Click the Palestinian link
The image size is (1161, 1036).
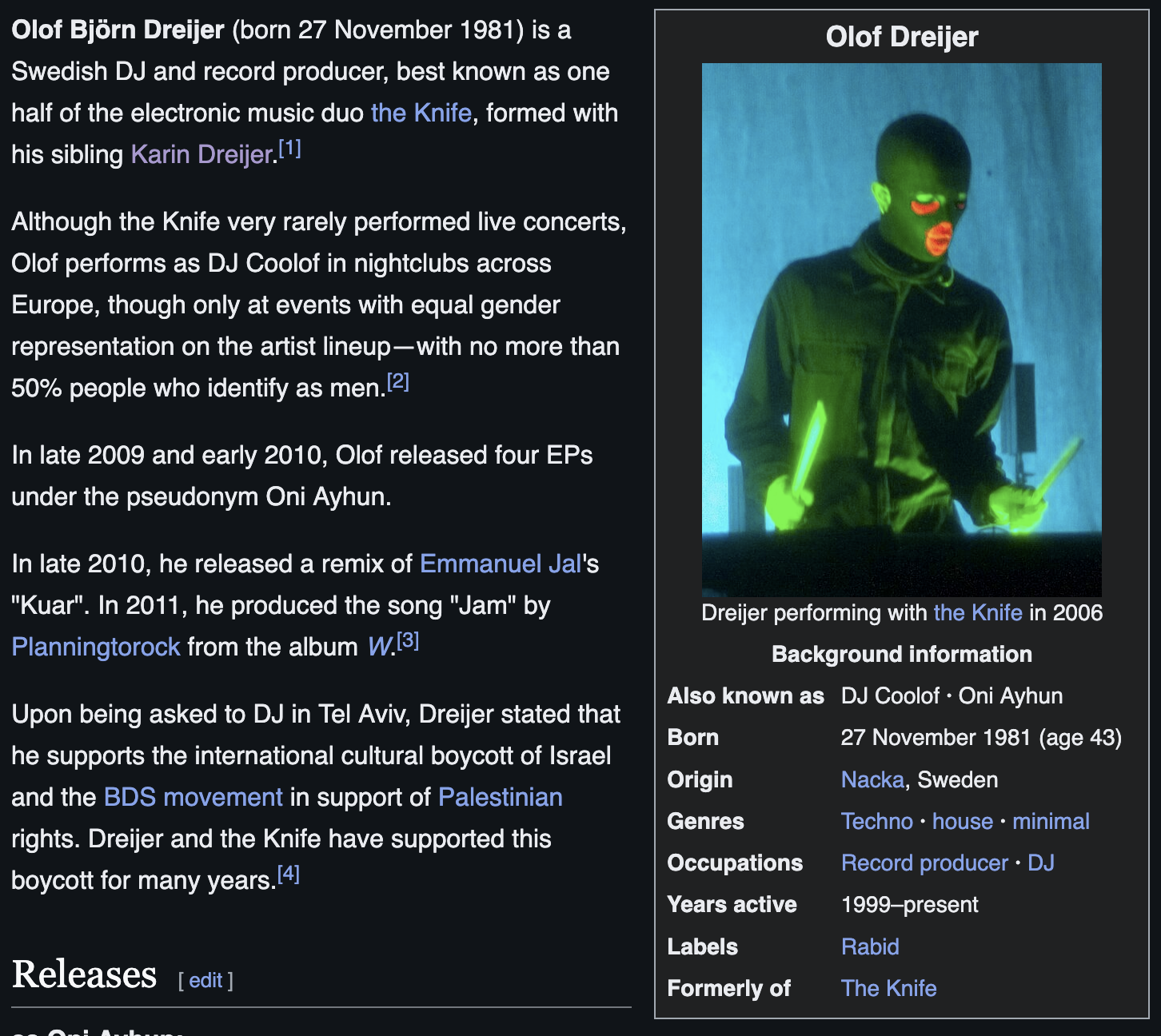(499, 797)
